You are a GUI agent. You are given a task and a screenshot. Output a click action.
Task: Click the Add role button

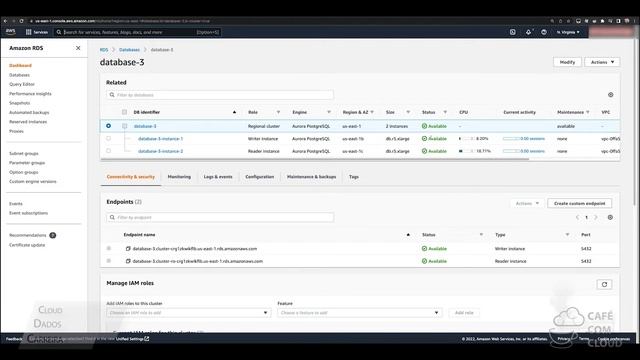tap(464, 313)
